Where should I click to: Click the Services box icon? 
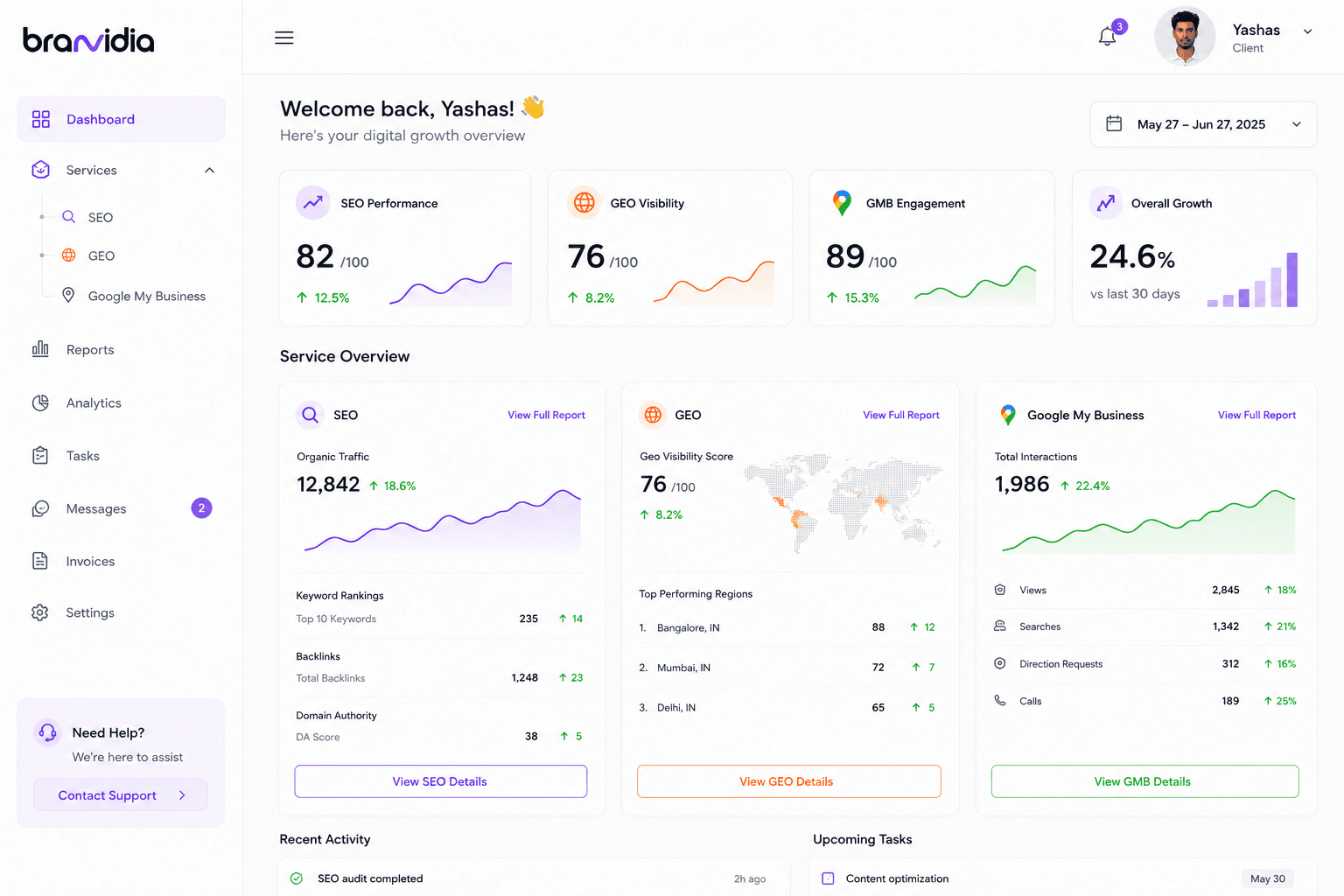coord(40,170)
